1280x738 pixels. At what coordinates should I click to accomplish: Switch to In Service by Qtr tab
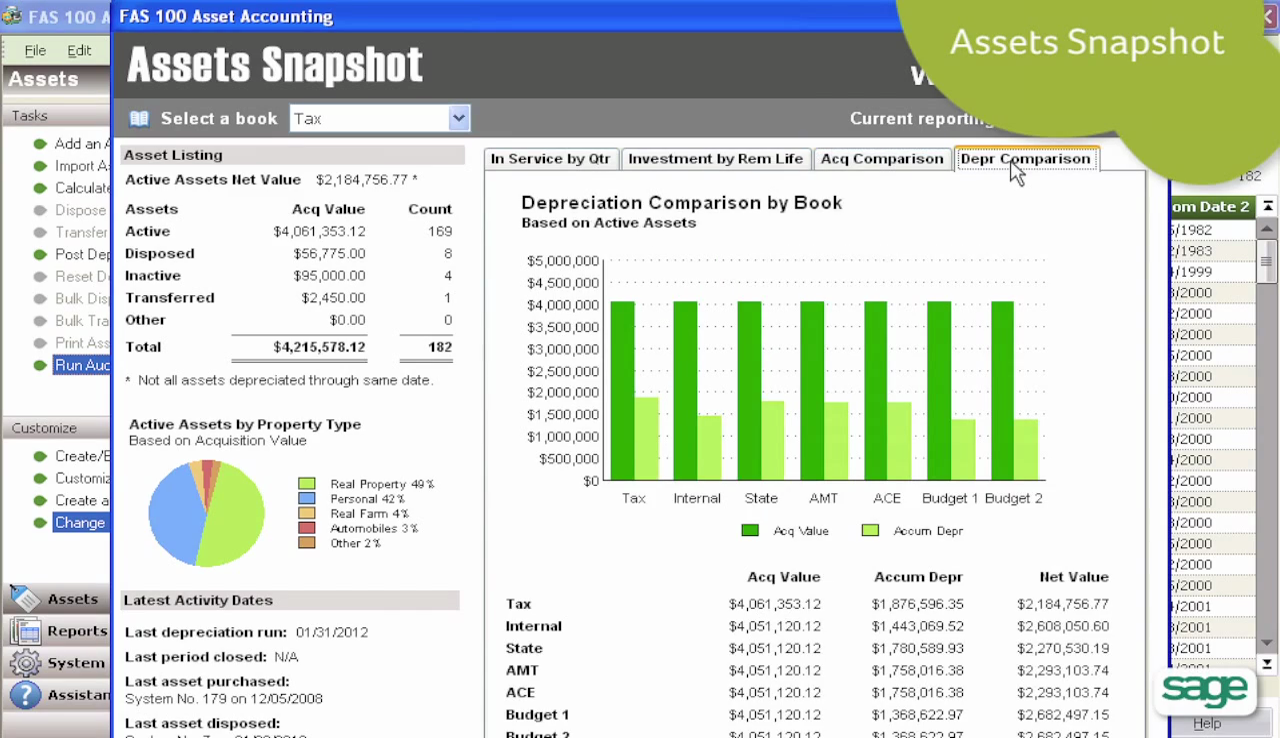pos(550,159)
